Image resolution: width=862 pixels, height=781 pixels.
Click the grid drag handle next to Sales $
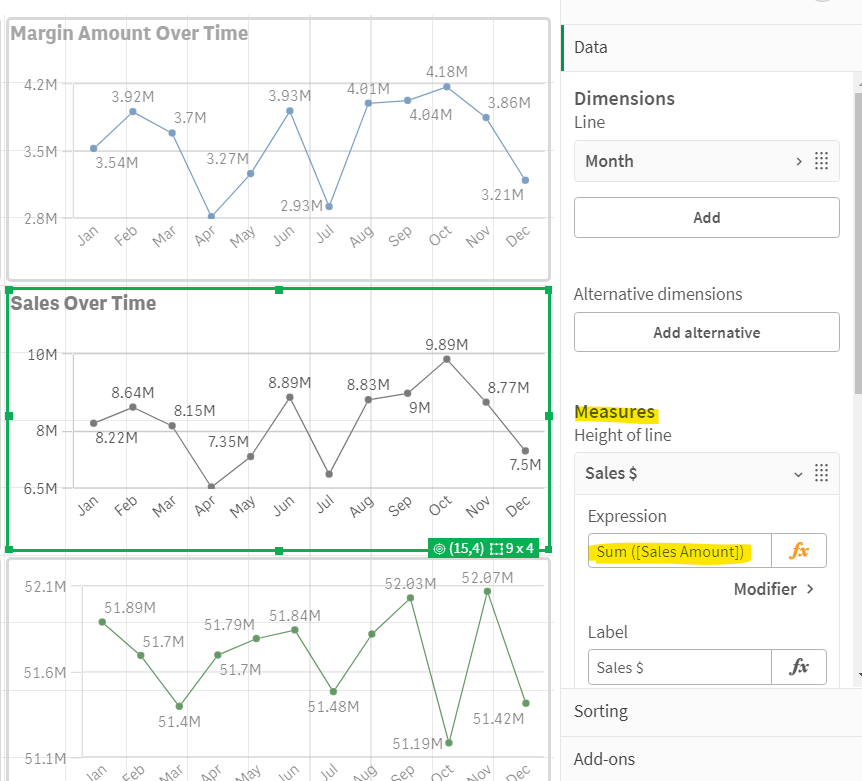click(822, 473)
